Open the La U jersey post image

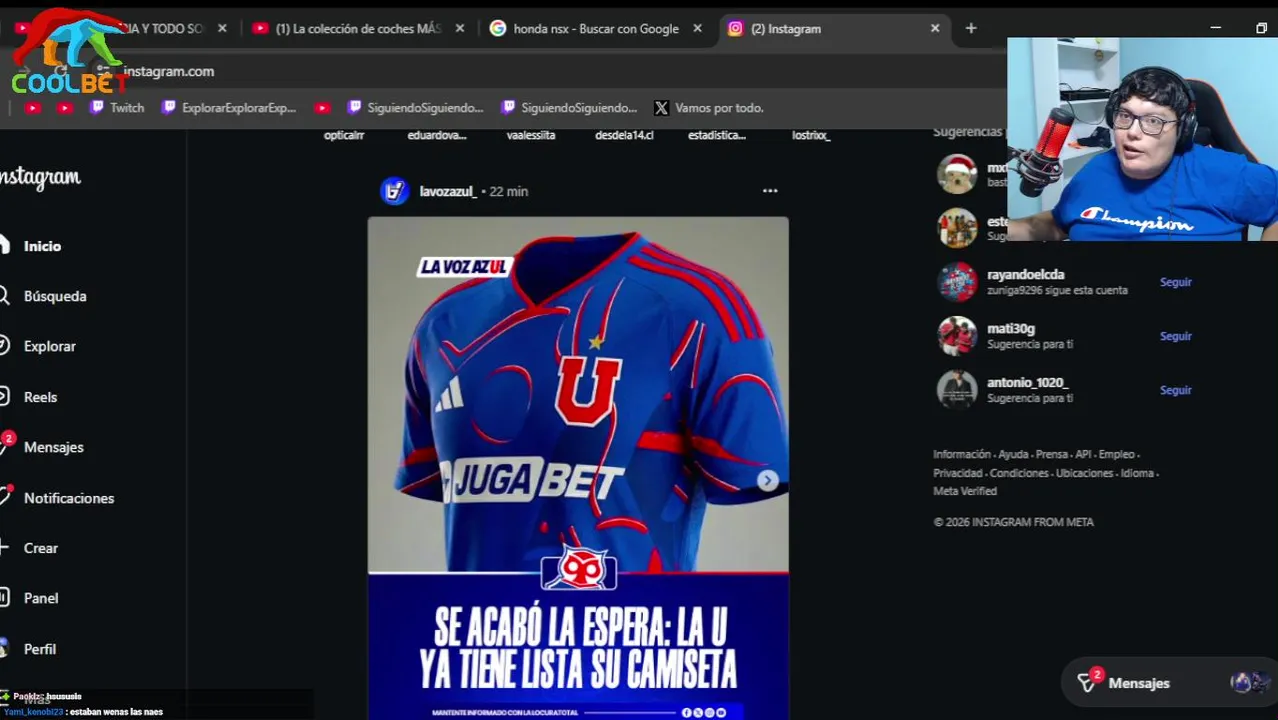coord(578,468)
